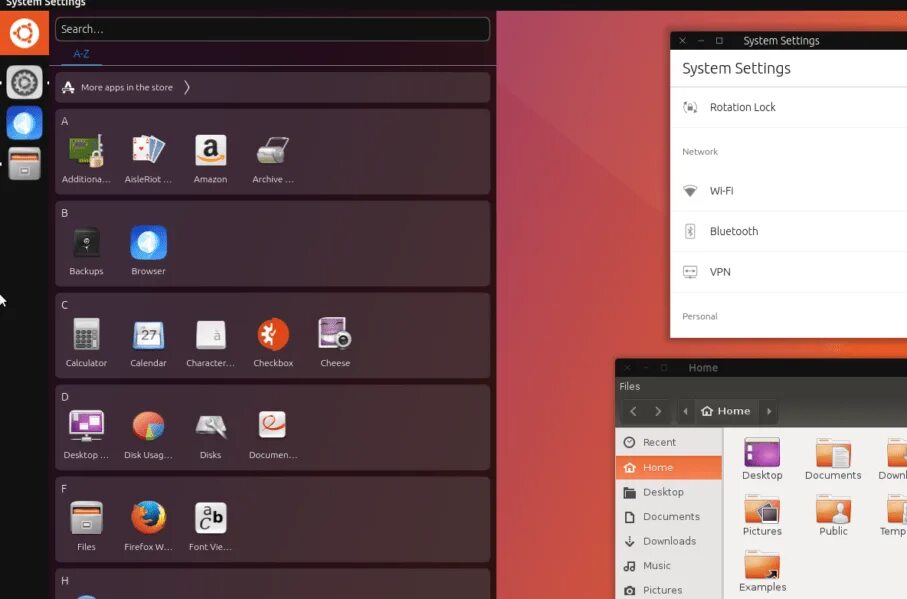Open the Ubuntu dash launcher button
The width and height of the screenshot is (907, 599).
click(24, 33)
